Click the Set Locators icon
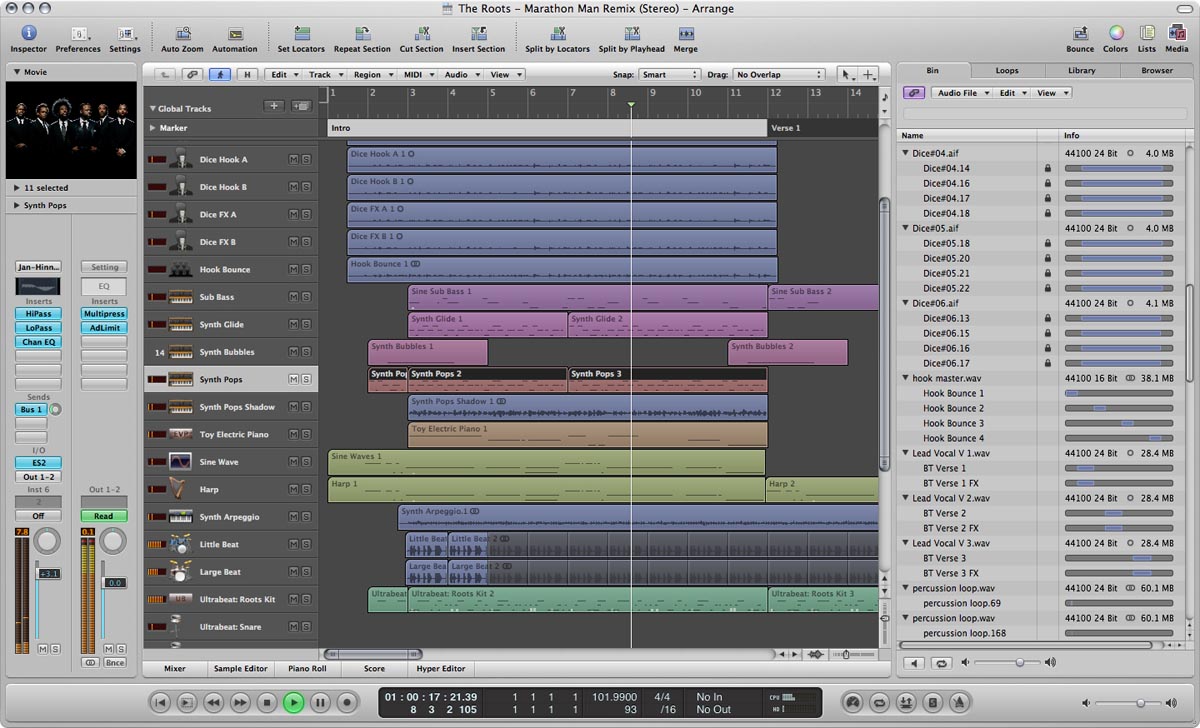Screen dimensions: 1200x728 pyautogui.click(x=301, y=34)
